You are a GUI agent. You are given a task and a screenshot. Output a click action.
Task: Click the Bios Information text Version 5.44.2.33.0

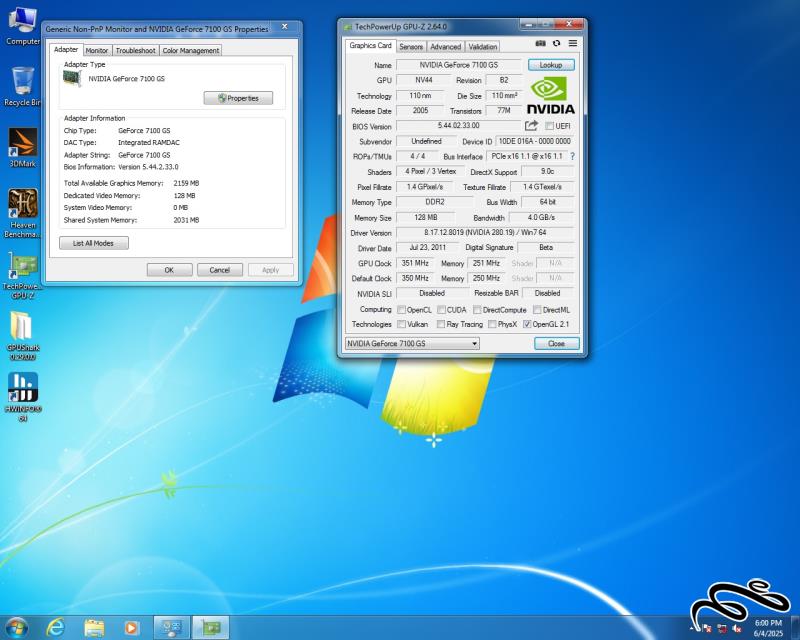pyautogui.click(x=148, y=167)
